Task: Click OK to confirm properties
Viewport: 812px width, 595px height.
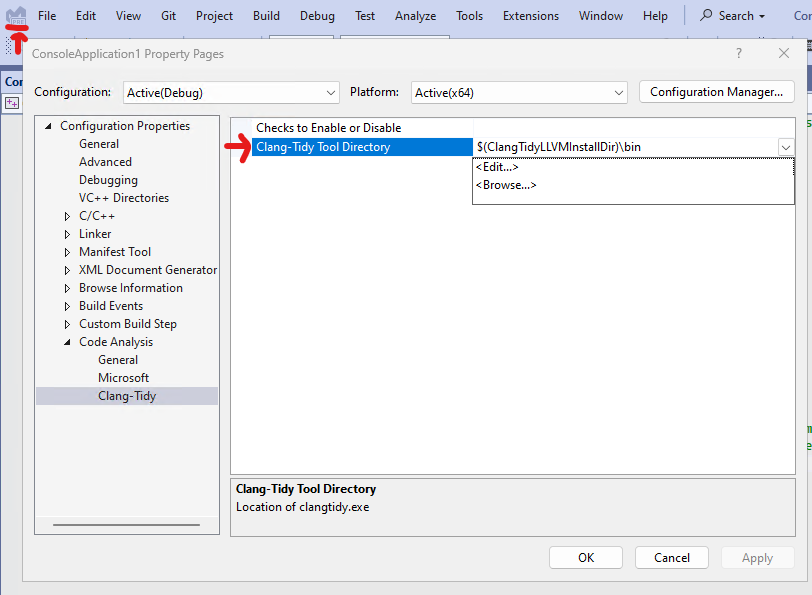Action: [x=586, y=558]
